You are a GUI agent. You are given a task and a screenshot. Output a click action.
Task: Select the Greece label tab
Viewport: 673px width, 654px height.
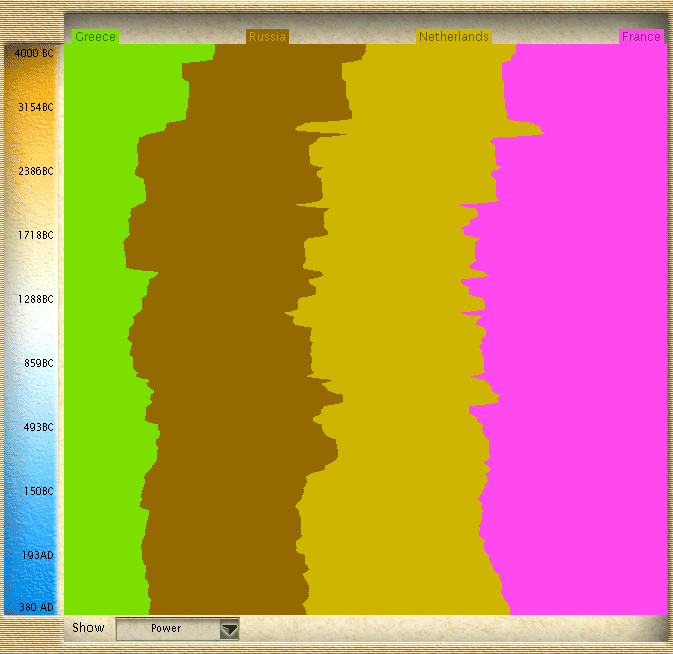[x=95, y=37]
